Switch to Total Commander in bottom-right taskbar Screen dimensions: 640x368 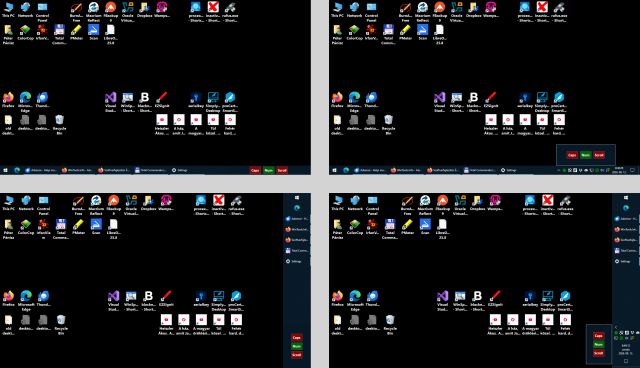click(626, 251)
